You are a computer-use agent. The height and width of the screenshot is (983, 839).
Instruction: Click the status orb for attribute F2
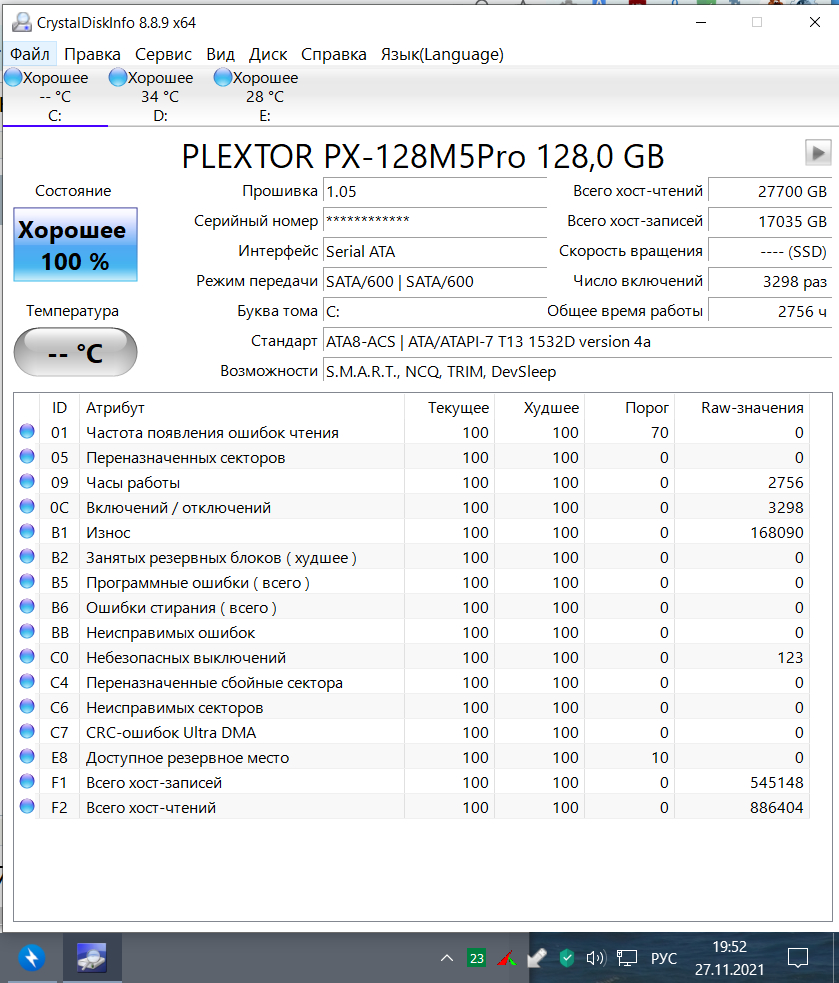pos(27,806)
